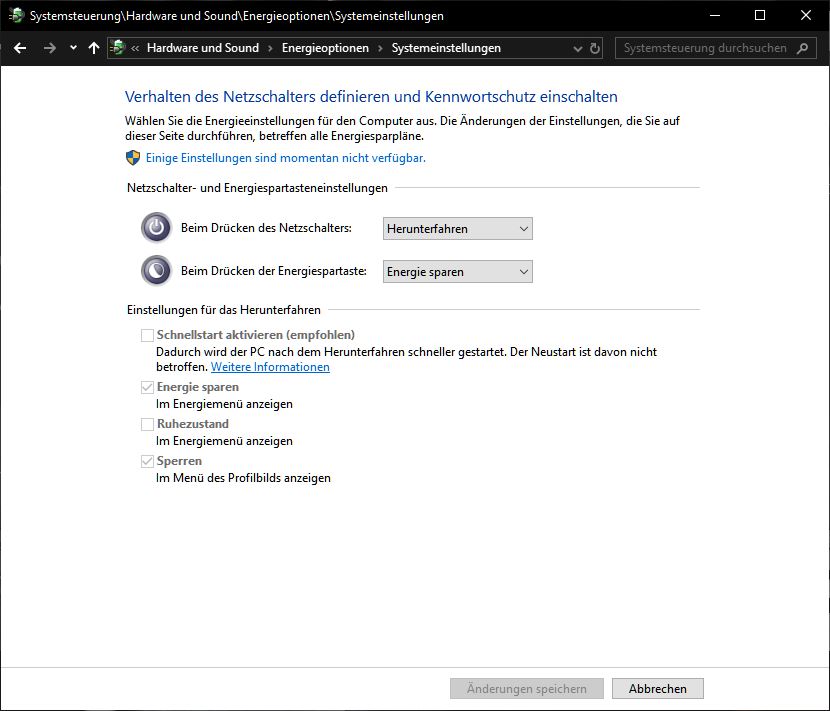Open address bar history dropdown
830x711 pixels.
(x=578, y=49)
